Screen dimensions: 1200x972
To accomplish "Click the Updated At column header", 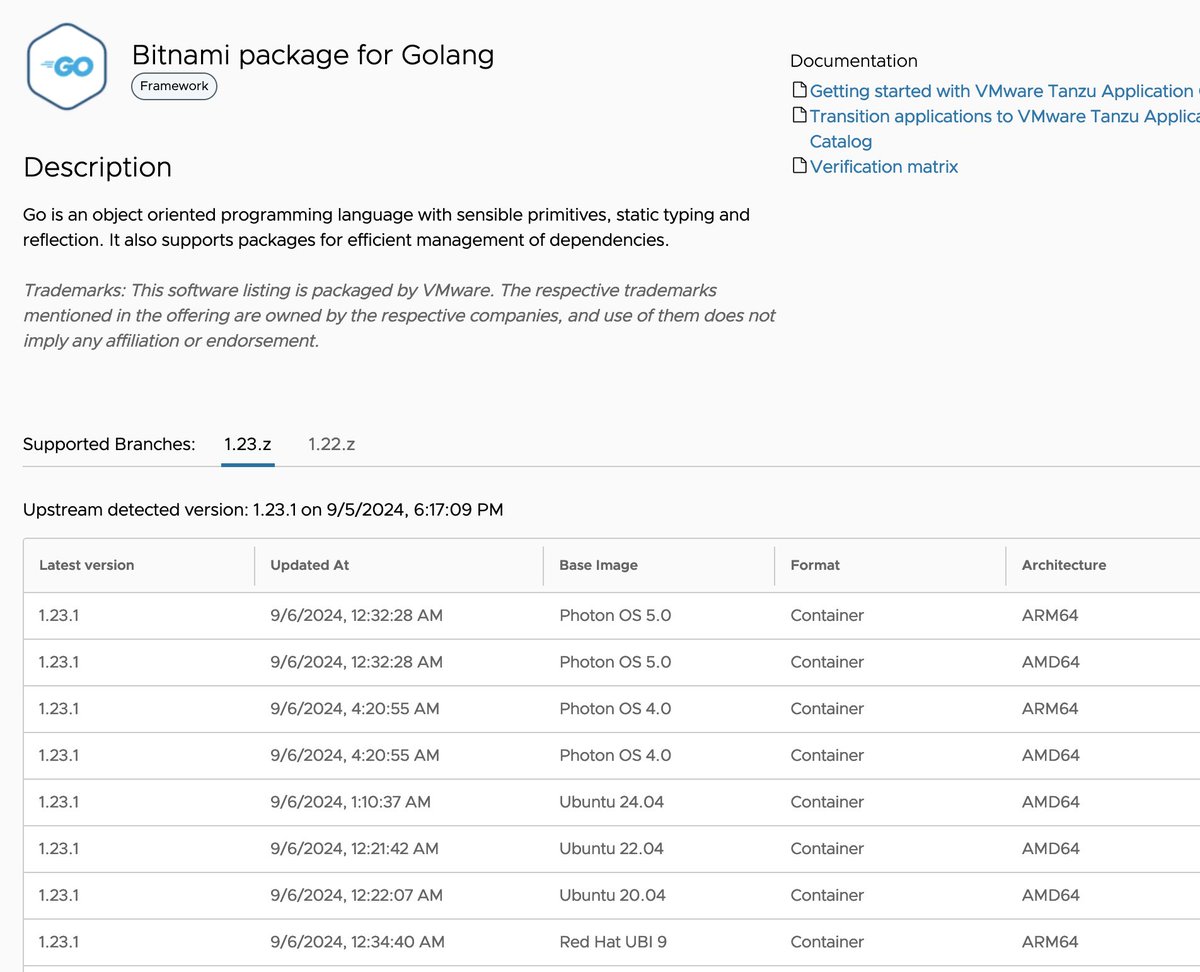I will click(310, 565).
